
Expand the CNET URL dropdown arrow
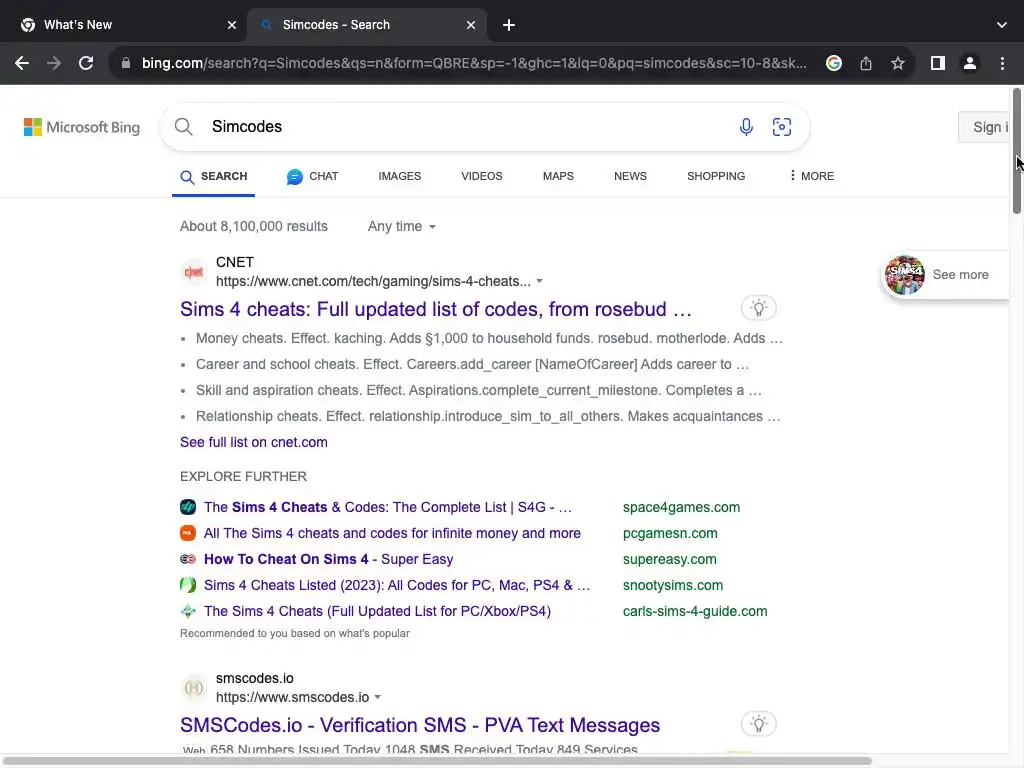coord(539,281)
